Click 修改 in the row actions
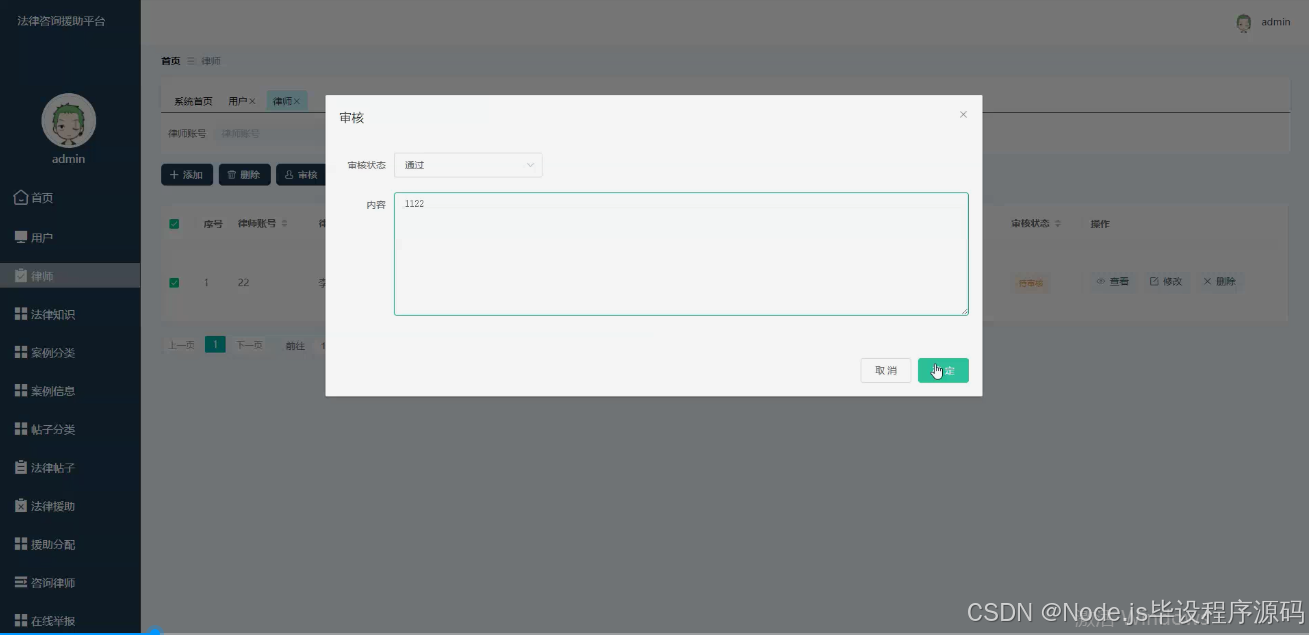Screen dimensions: 1309x635 click(1166, 282)
